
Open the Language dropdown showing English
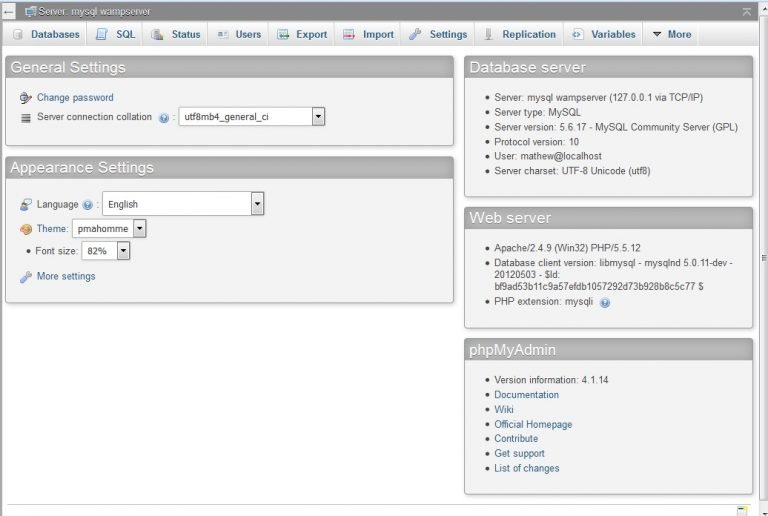coord(183,204)
